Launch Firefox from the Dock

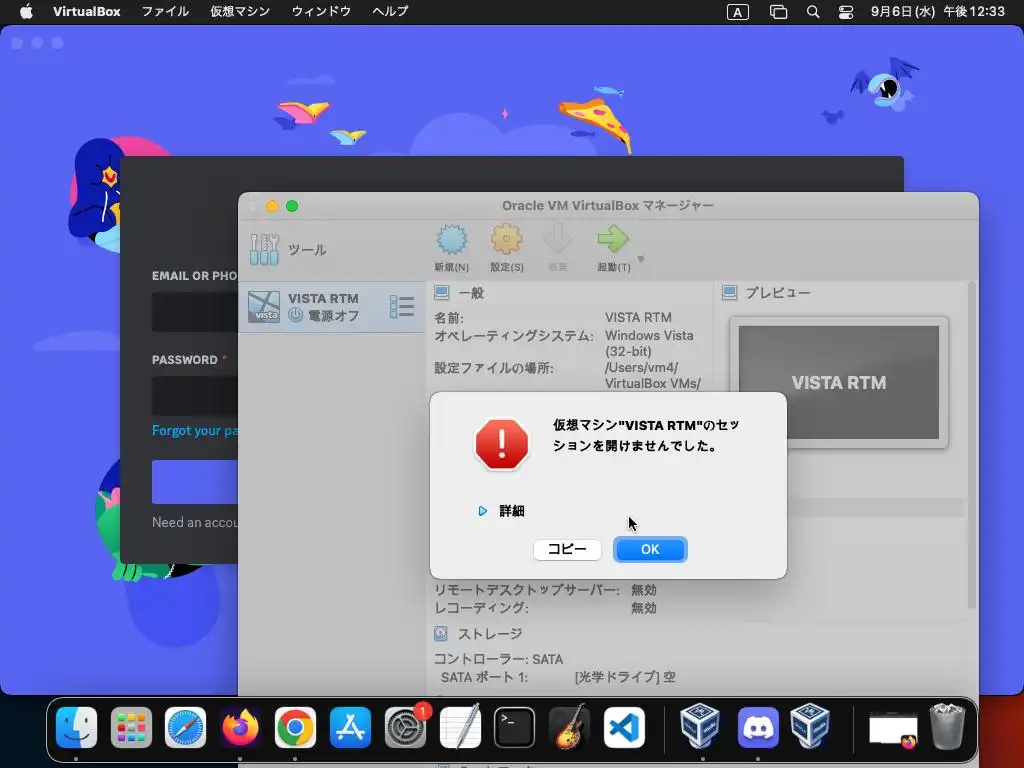(240, 727)
